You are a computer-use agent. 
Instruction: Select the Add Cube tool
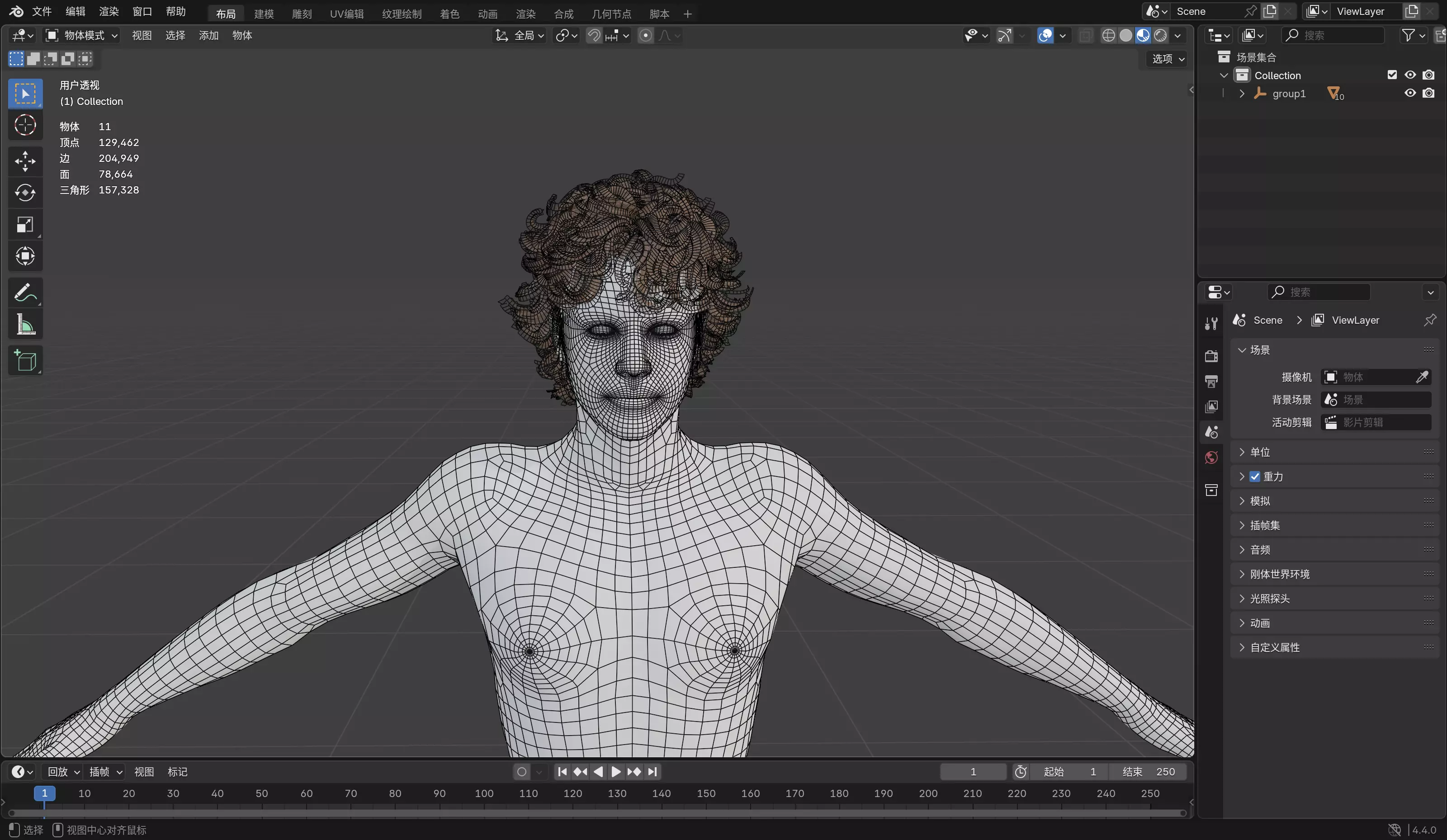pyautogui.click(x=25, y=361)
